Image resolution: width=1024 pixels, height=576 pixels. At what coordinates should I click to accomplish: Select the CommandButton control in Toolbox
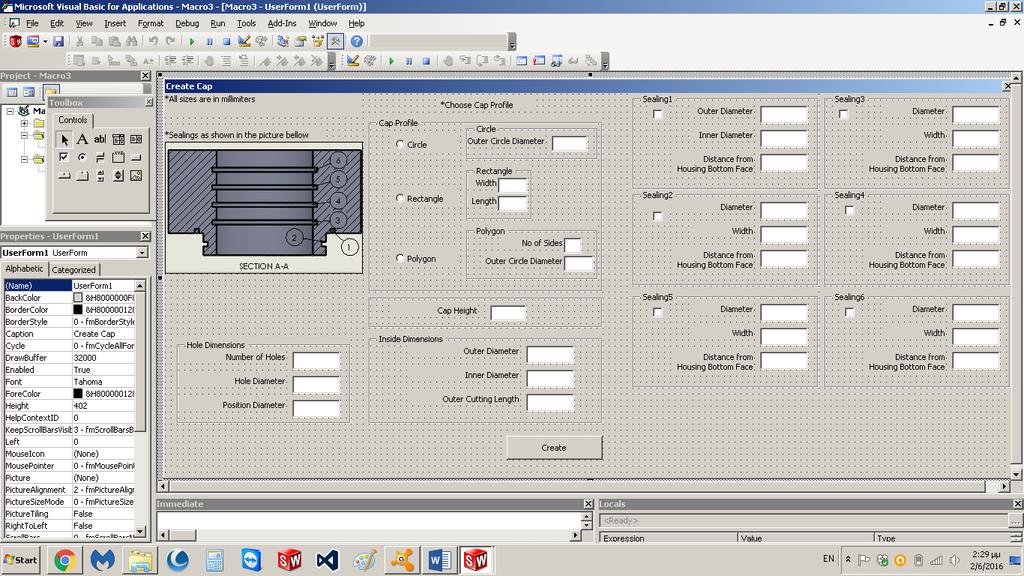click(x=136, y=157)
